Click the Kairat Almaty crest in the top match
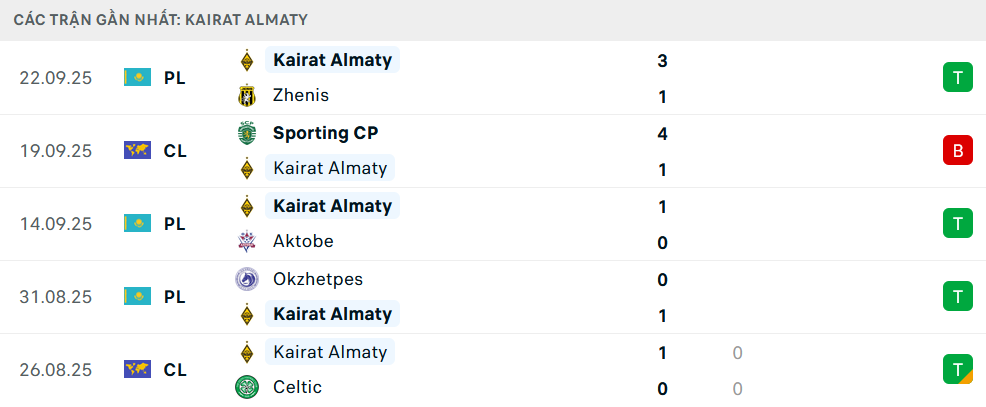Viewport: 986px width, 407px height. pos(246,60)
